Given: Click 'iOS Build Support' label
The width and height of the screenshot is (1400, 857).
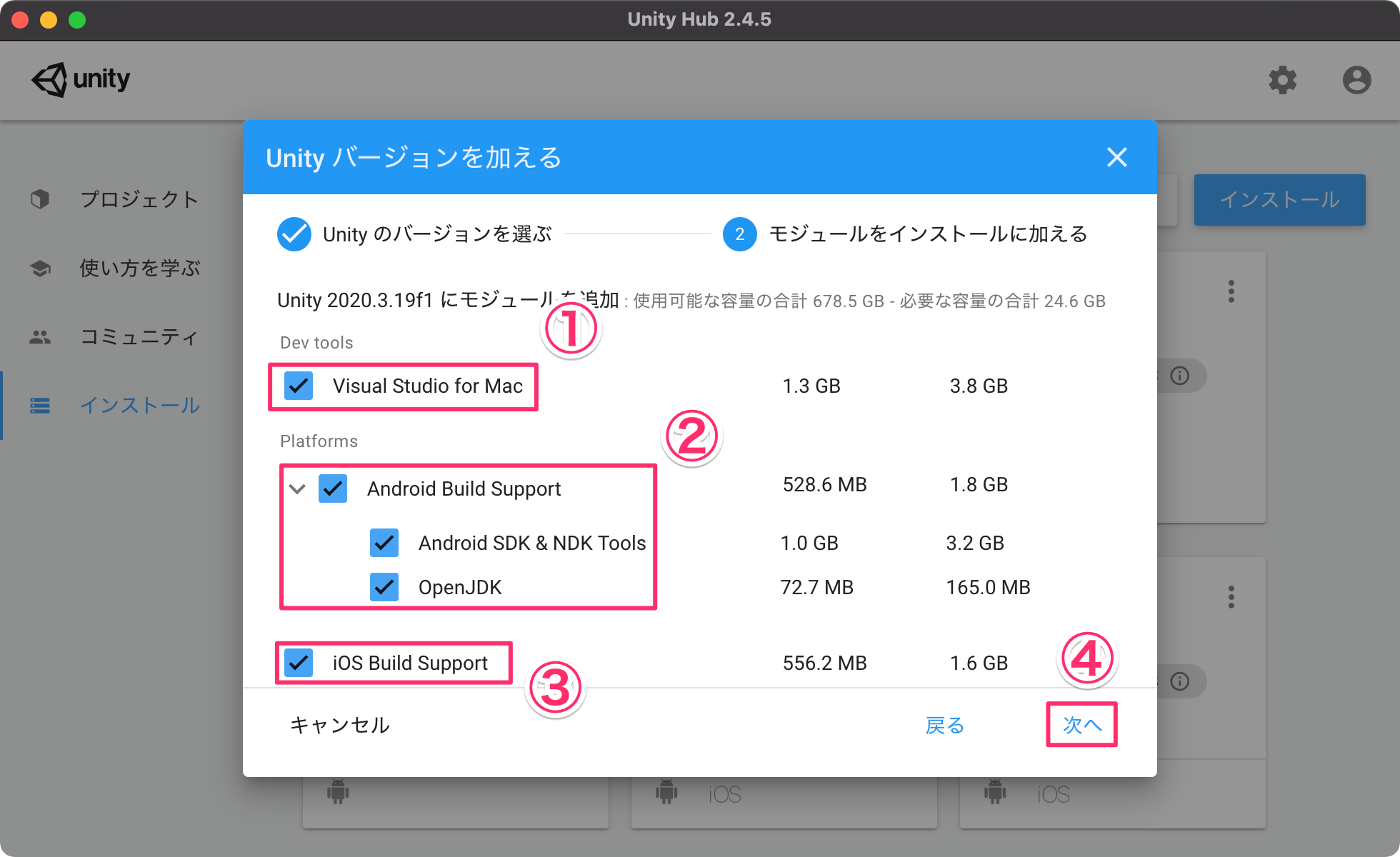Looking at the screenshot, I should [x=410, y=663].
